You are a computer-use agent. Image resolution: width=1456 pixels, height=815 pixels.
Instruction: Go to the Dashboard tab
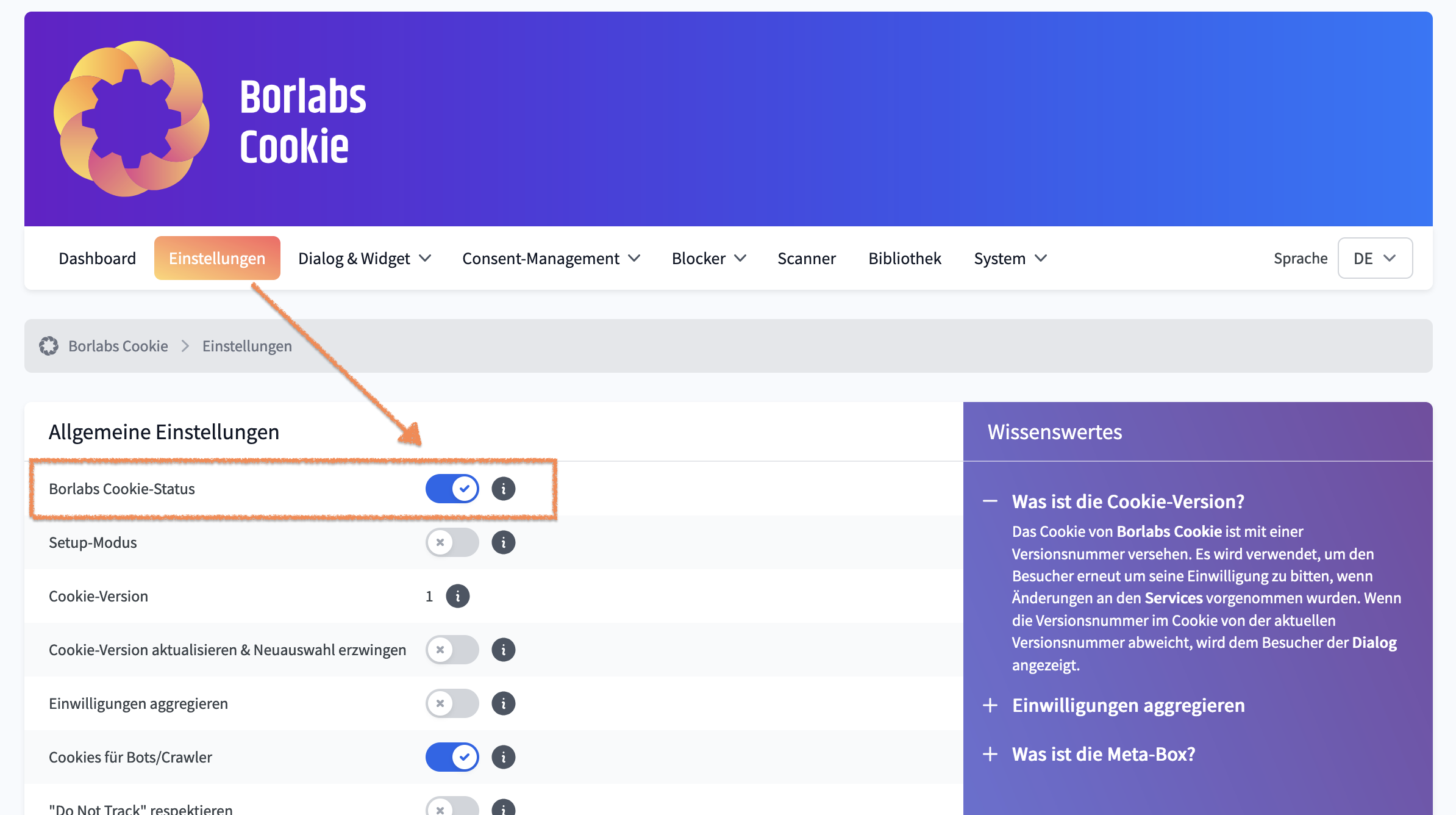pyautogui.click(x=97, y=258)
